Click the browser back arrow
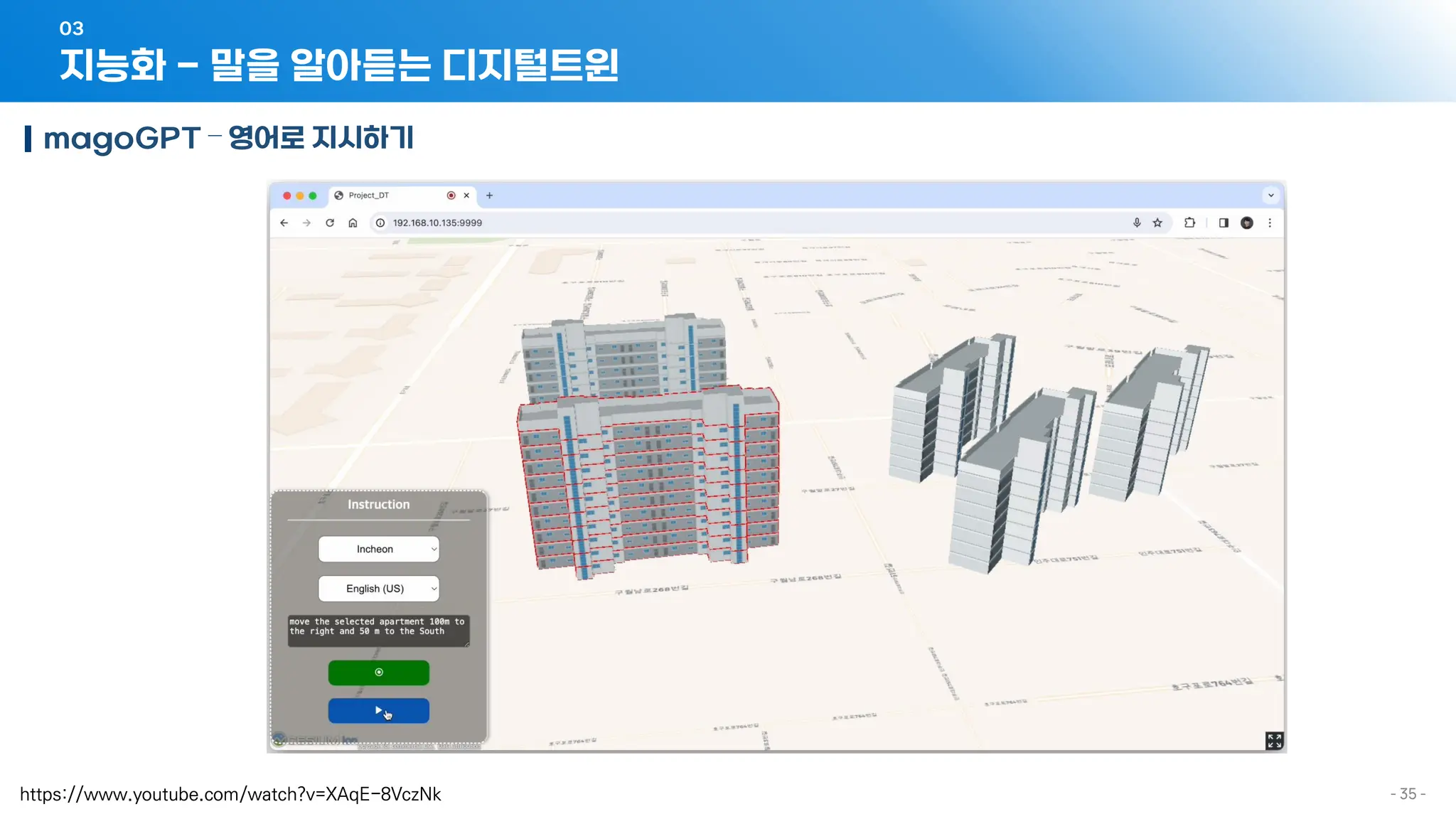Viewport: 1456px width, 819px height. [284, 223]
